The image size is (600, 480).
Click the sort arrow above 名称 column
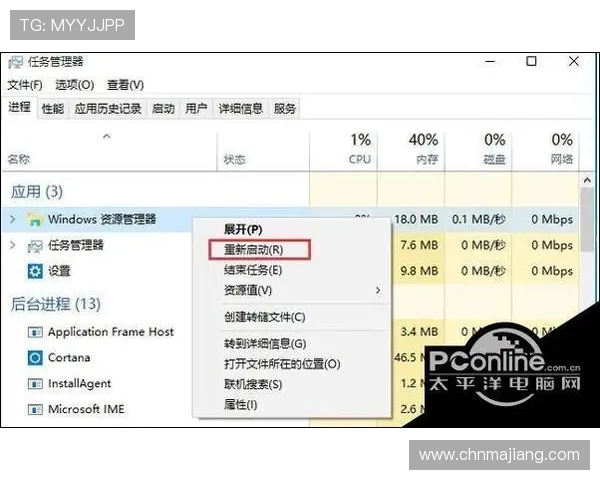[107, 136]
